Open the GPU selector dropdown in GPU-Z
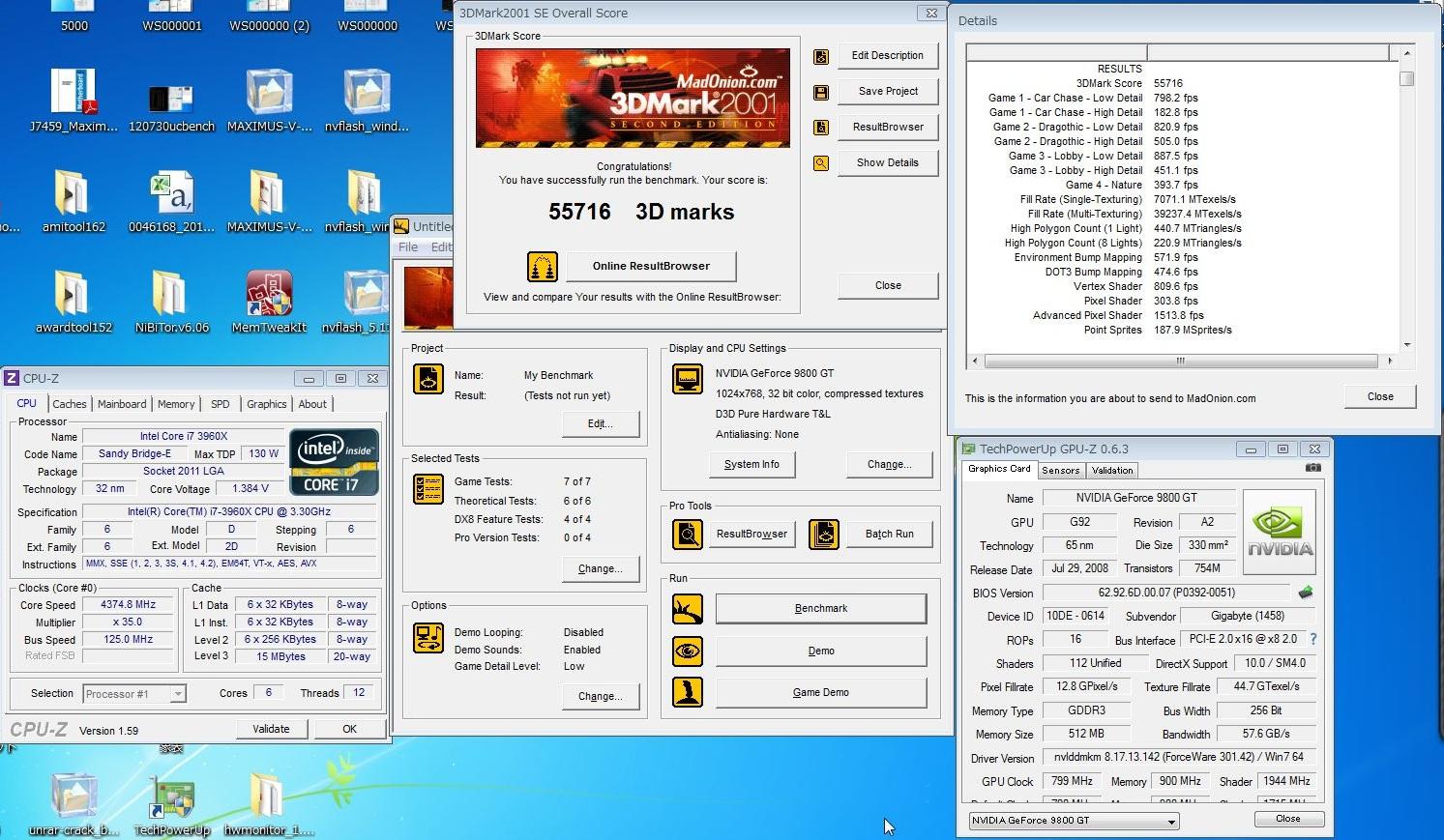1444x840 pixels. [1074, 821]
